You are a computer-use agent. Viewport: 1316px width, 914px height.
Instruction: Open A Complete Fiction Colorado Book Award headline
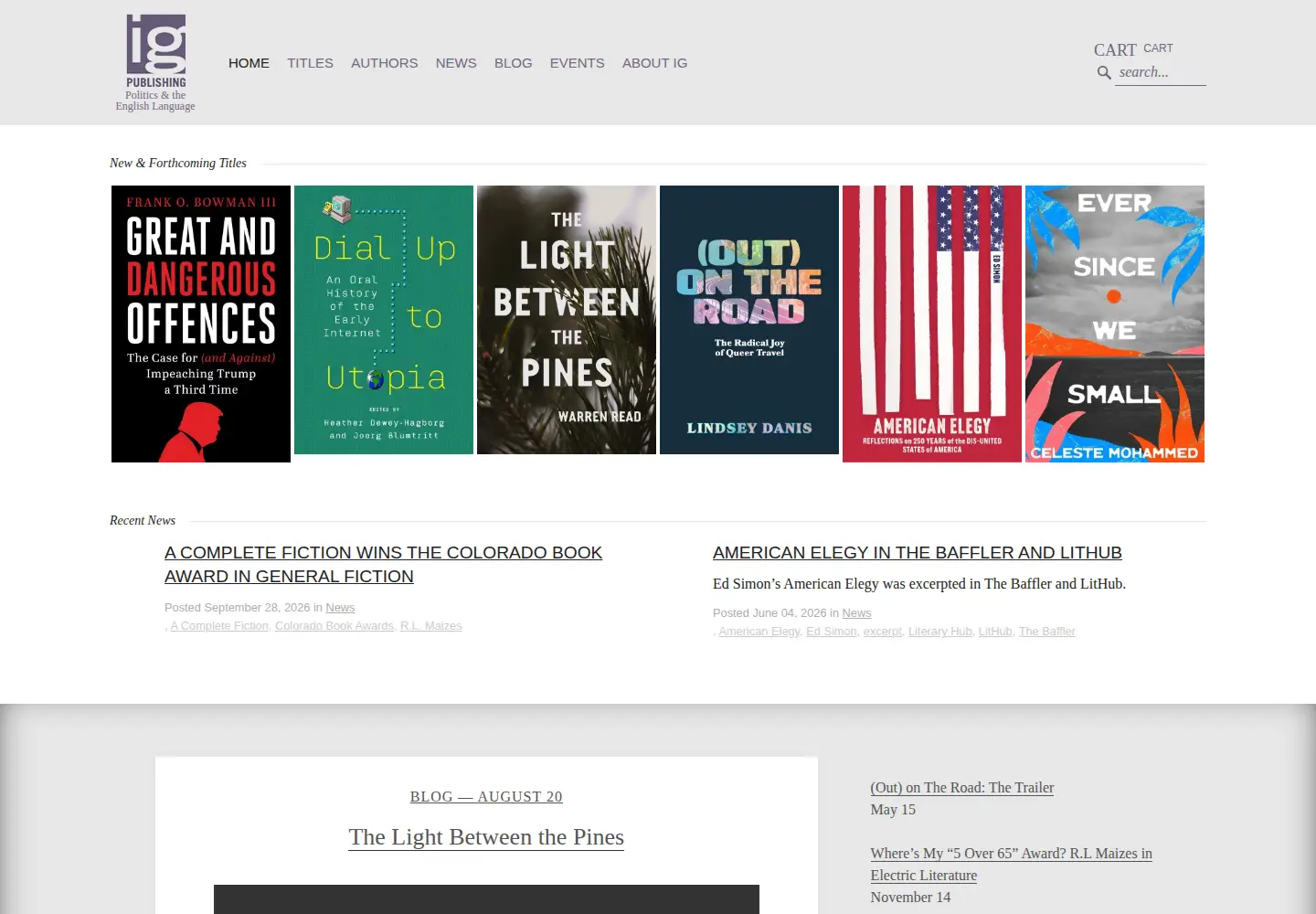(383, 565)
